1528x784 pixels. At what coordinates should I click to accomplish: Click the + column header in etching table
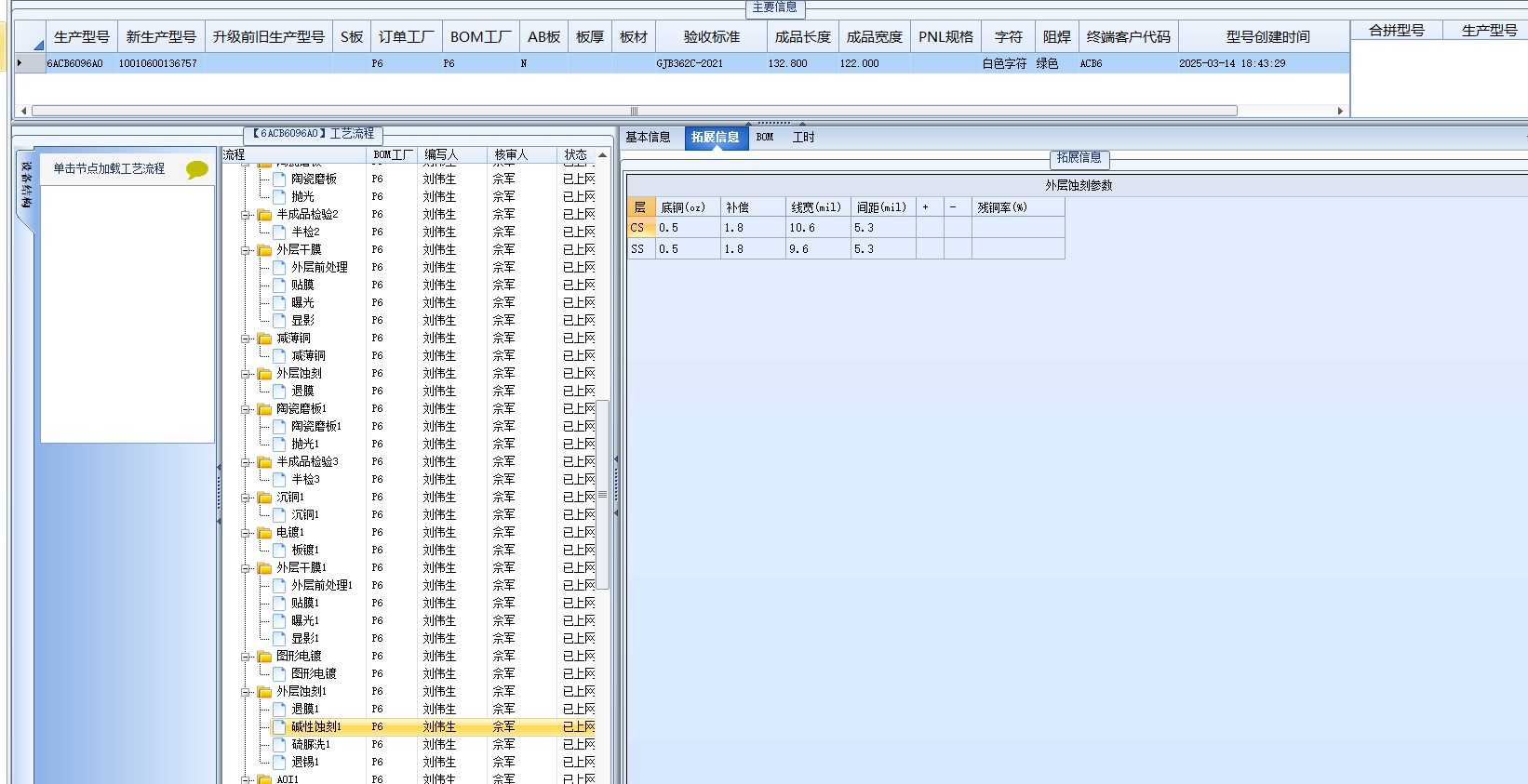(930, 207)
